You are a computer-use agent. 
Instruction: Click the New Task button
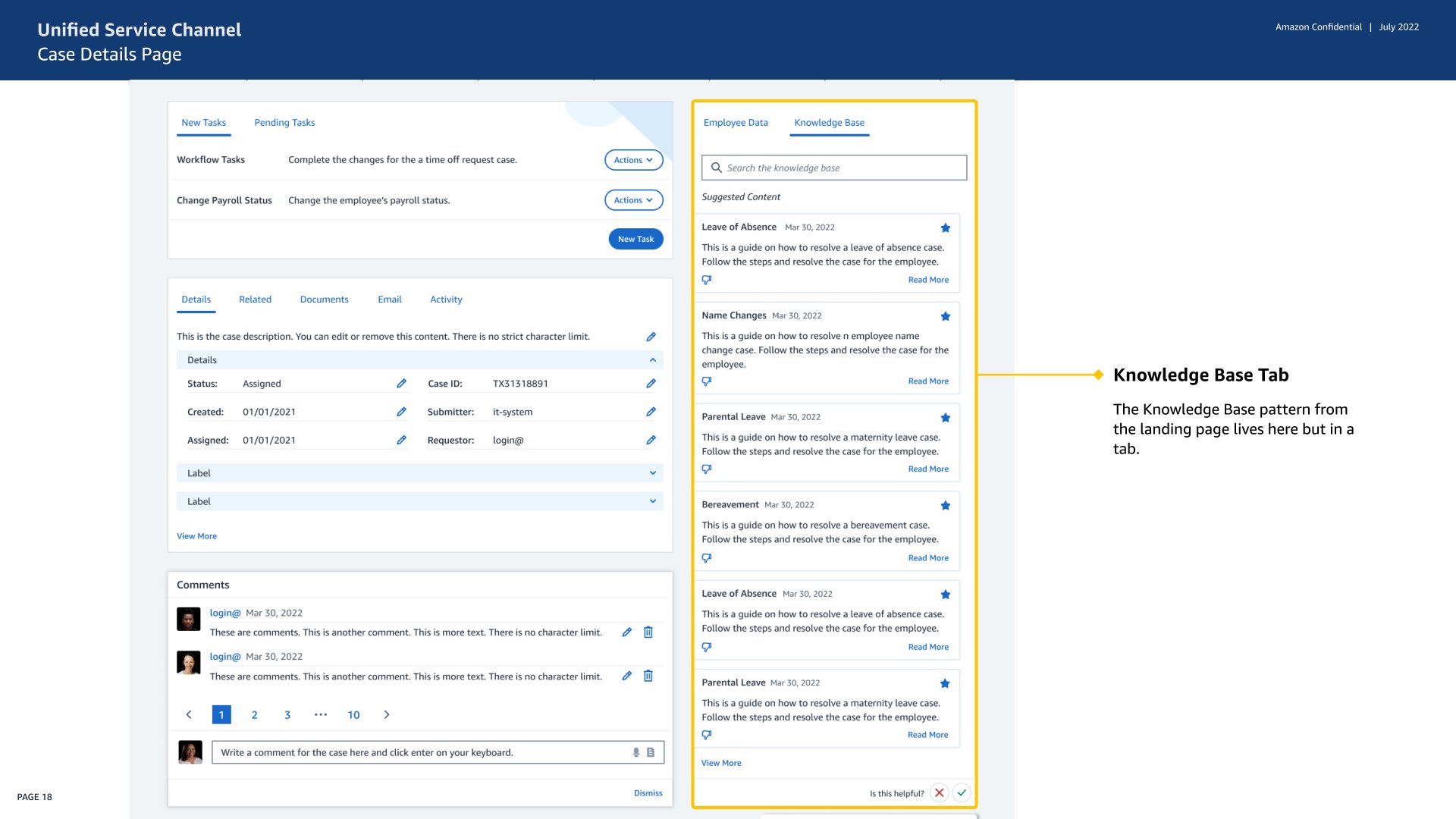635,239
